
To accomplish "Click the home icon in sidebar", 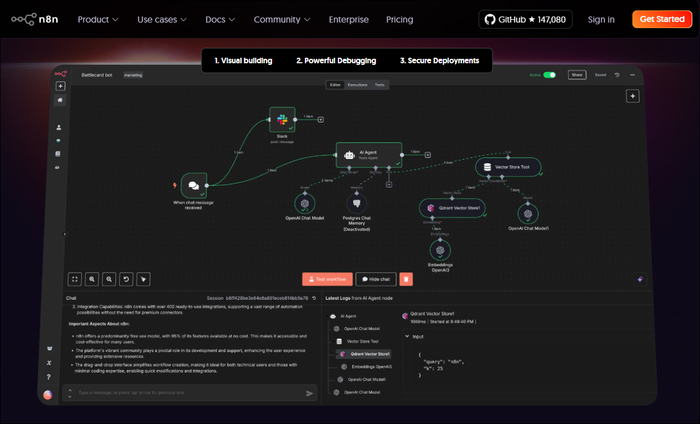I will 60,100.
